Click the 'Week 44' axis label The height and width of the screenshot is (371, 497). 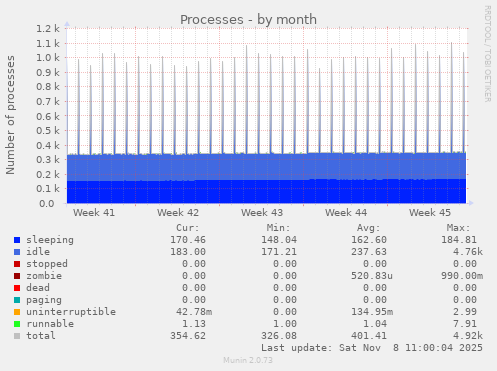point(346,213)
